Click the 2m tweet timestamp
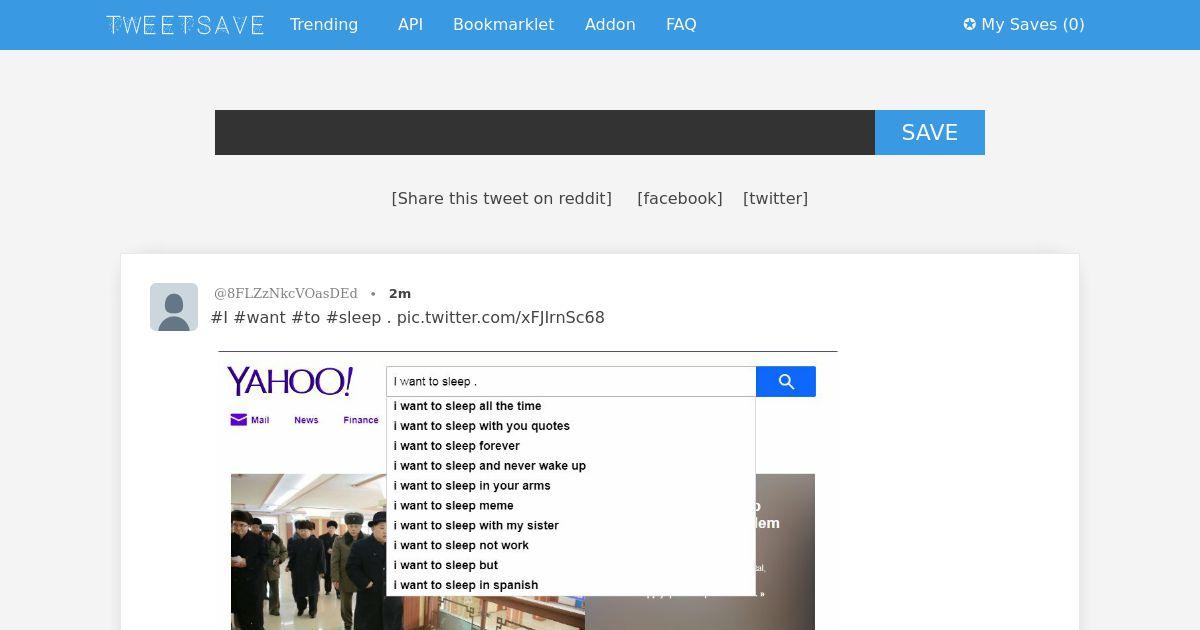This screenshot has width=1200, height=630. click(400, 293)
